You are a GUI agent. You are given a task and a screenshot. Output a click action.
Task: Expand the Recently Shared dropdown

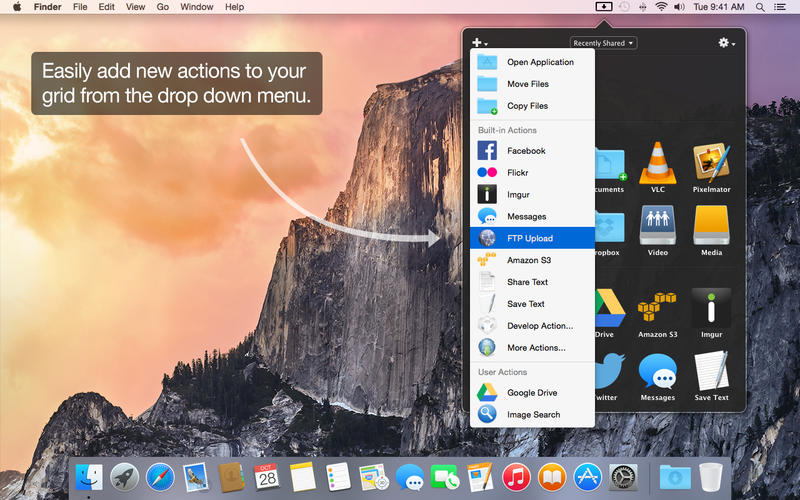[x=604, y=43]
